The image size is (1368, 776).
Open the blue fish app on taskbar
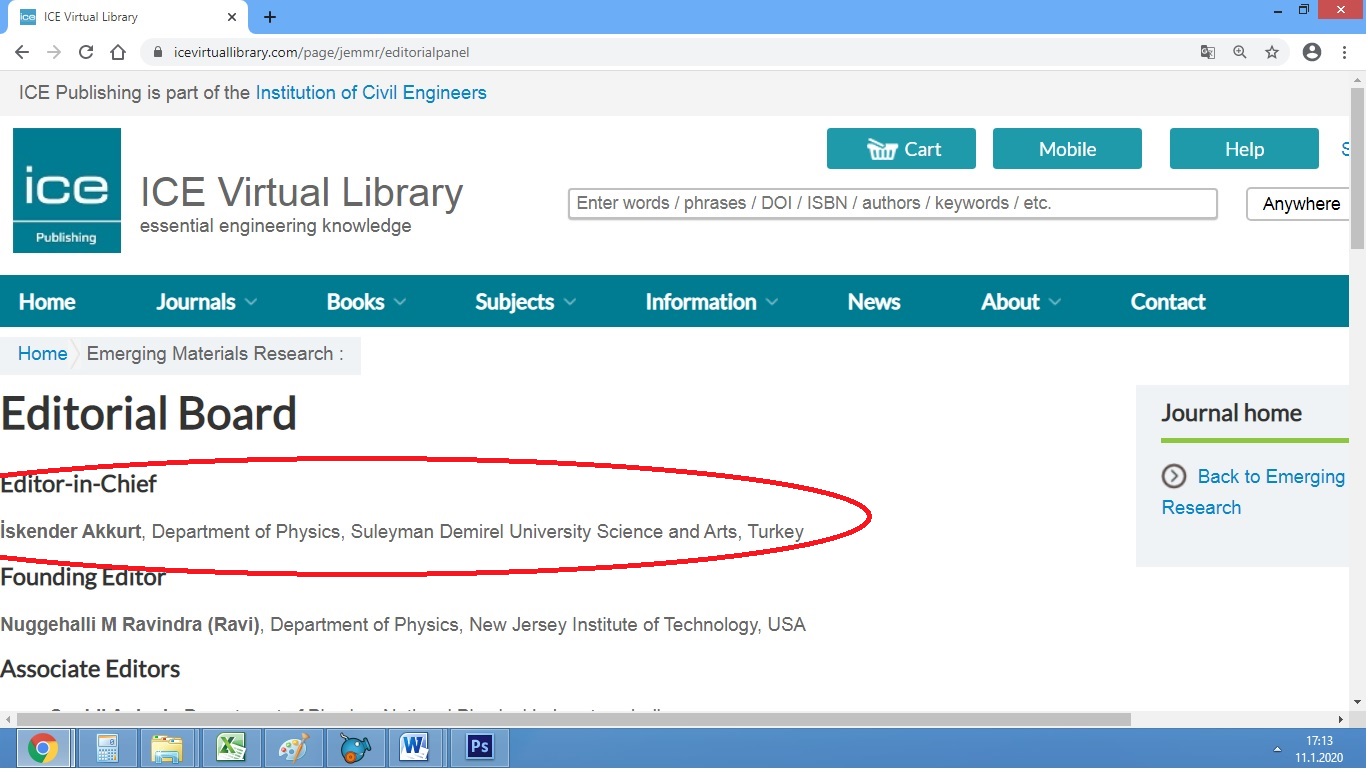[x=355, y=748]
